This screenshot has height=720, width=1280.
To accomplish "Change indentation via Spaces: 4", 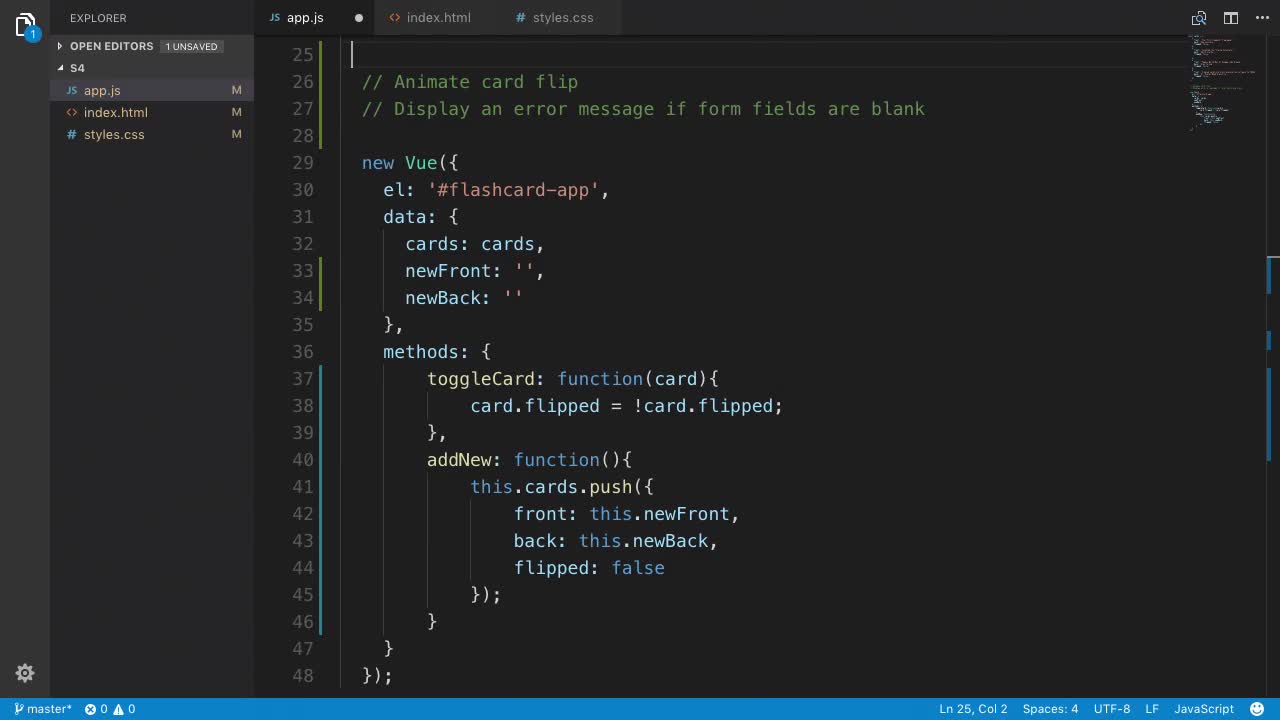I will point(1050,709).
